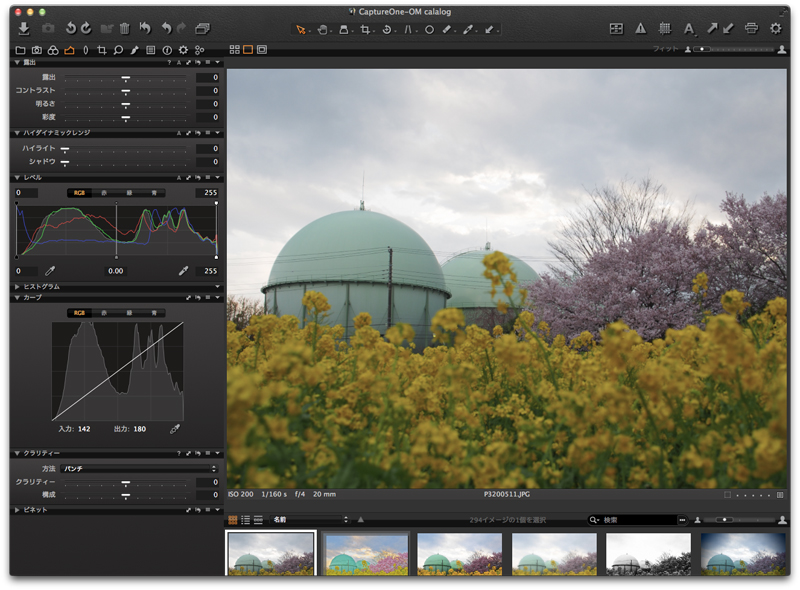The image size is (800, 590).
Task: Toggle the grid overlay icon in toolbar
Action: point(664,29)
